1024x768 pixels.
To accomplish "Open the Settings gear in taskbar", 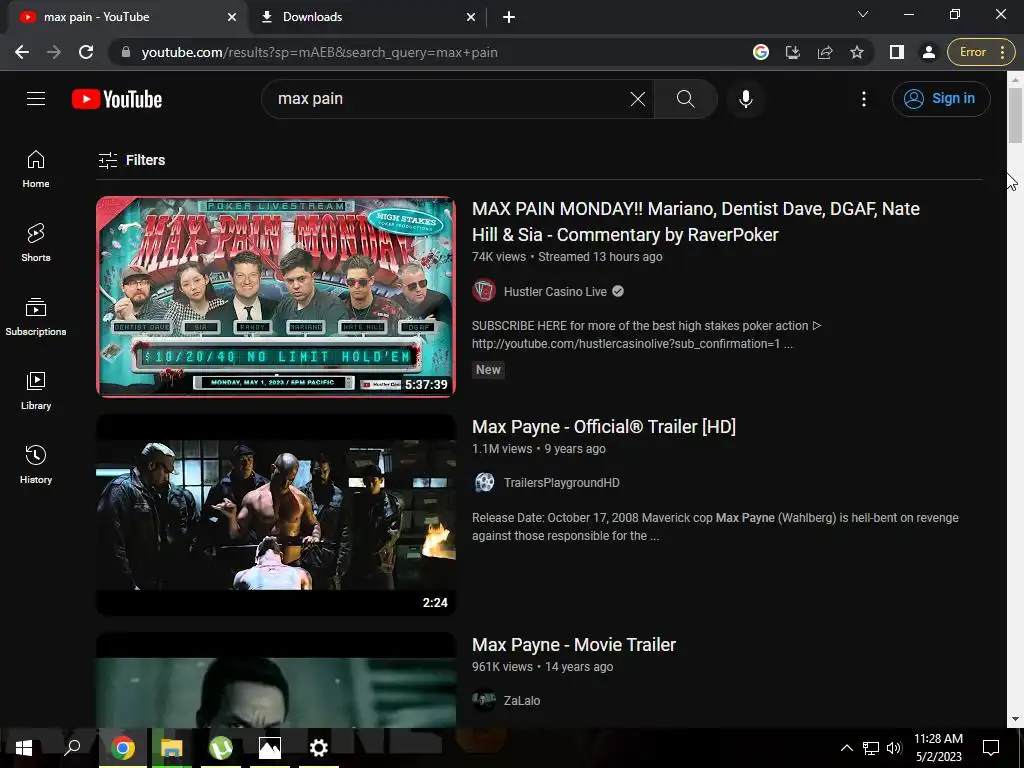I will point(319,748).
